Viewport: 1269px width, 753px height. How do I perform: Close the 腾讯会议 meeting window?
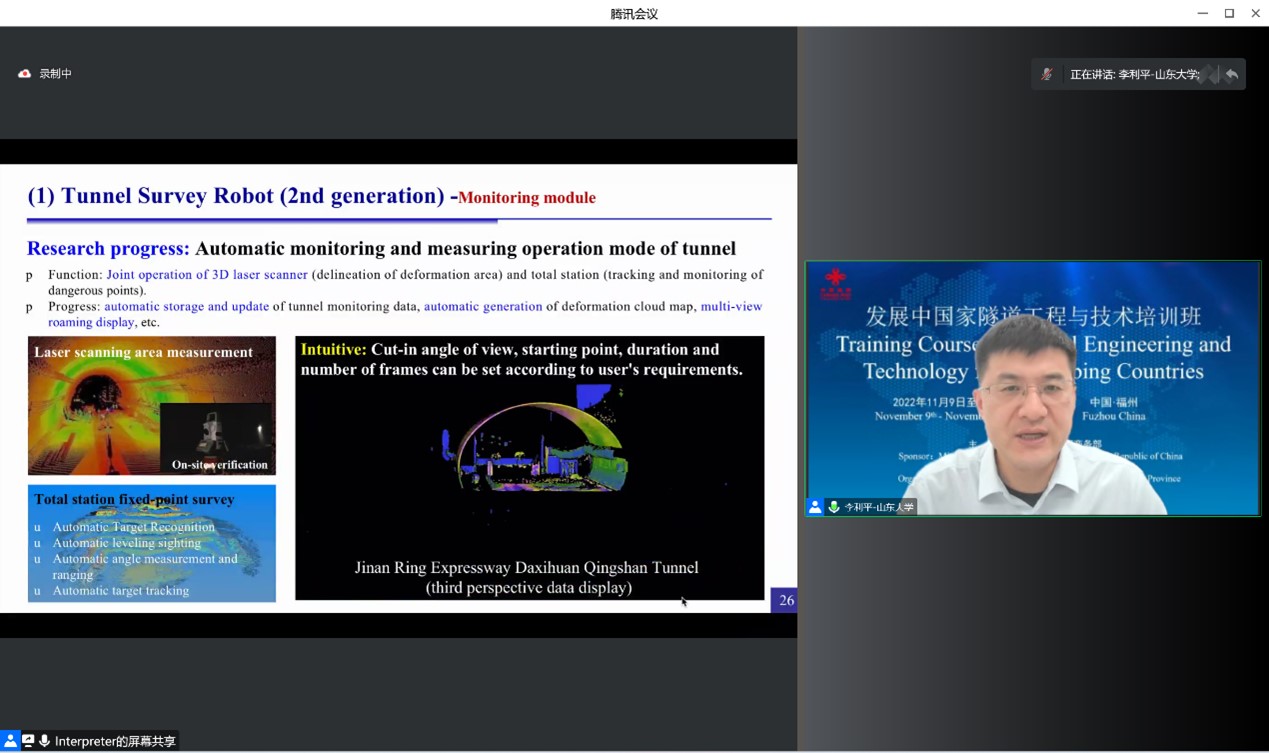(x=1256, y=13)
